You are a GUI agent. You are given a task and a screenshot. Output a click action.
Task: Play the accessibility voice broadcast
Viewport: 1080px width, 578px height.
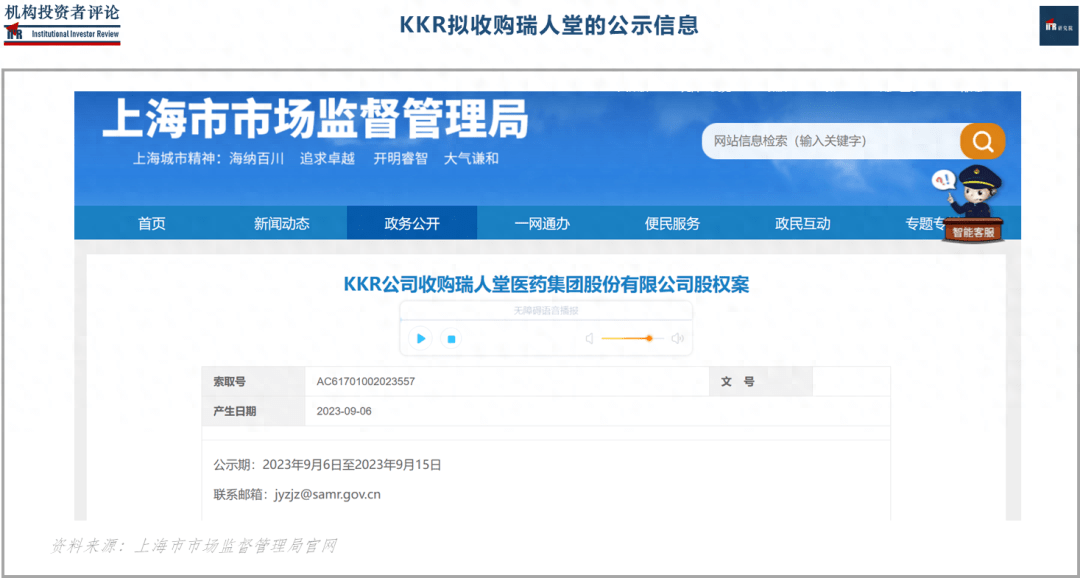click(x=421, y=339)
